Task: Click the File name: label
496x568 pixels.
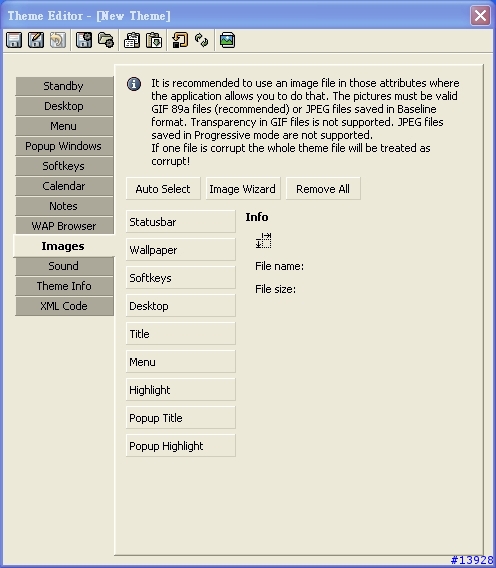Action: [279, 266]
